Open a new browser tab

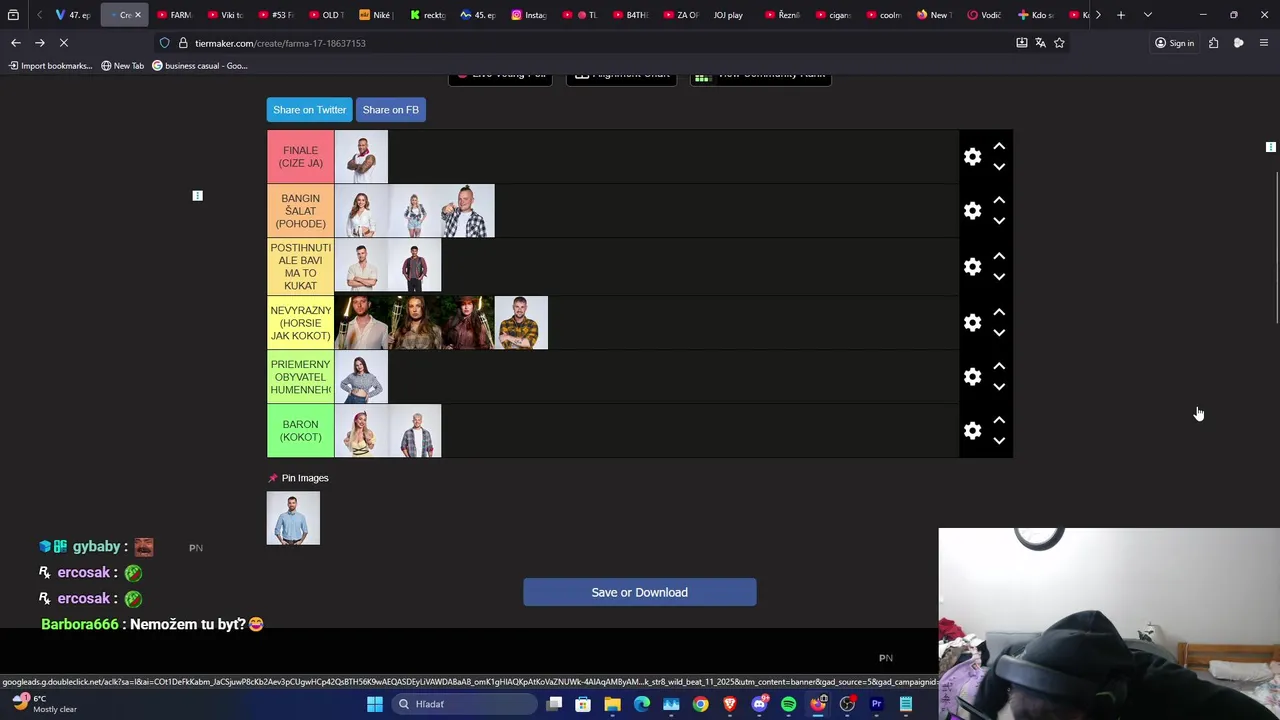coord(1121,15)
